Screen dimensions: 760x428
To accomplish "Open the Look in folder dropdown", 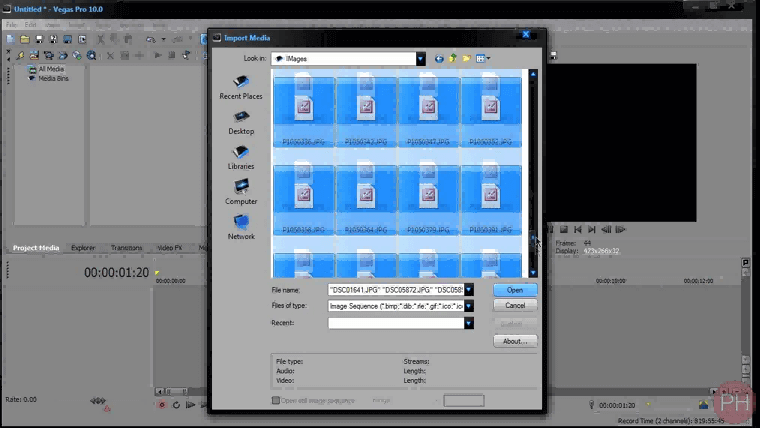I will click(420, 59).
